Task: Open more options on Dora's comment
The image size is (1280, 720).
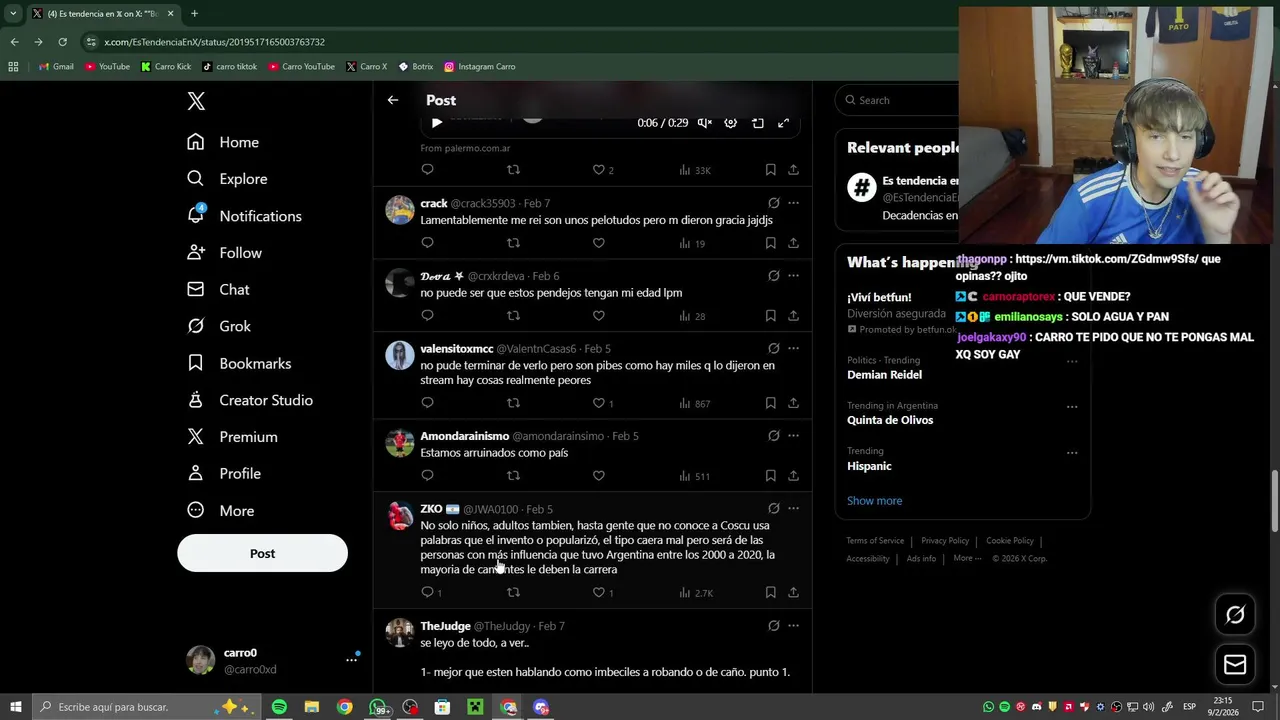Action: click(x=793, y=276)
